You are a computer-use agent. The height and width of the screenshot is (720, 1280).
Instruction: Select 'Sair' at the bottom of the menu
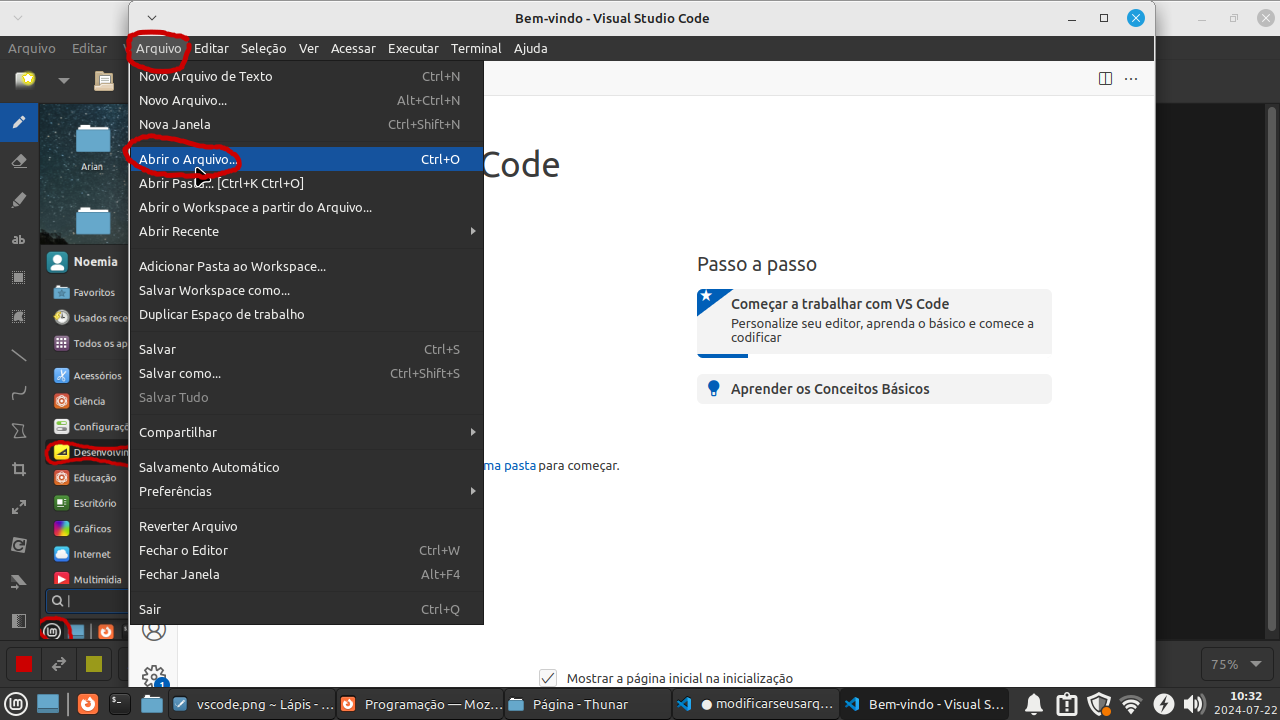(306, 609)
